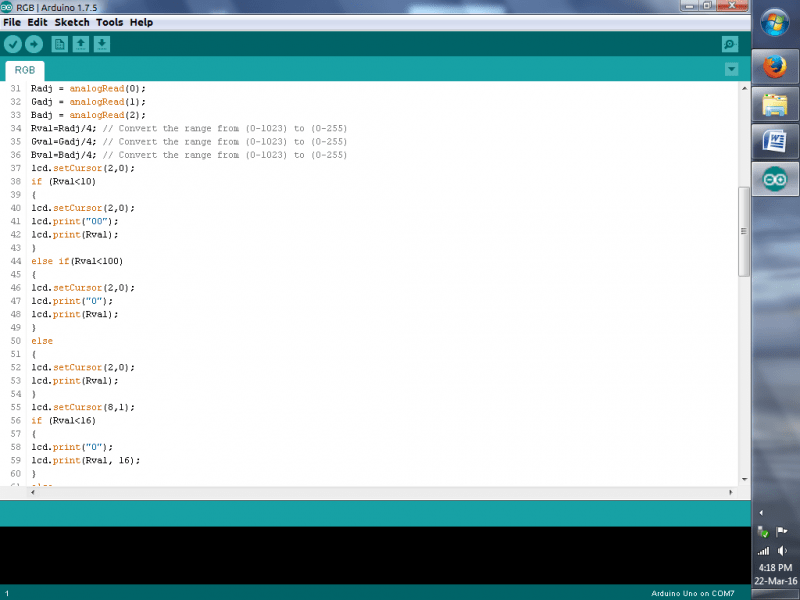Expand the sketch tab dropdown menu
800x600 pixels.
tap(731, 68)
